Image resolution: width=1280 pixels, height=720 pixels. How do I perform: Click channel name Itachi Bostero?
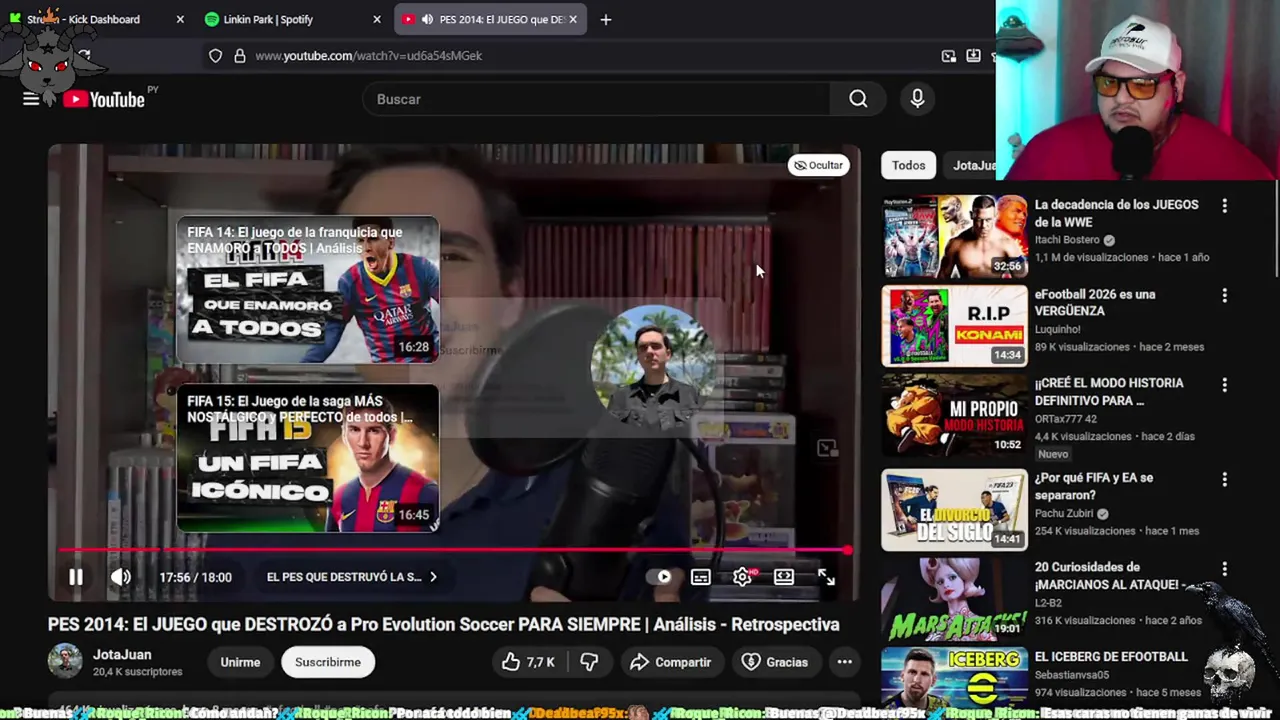[1067, 240]
